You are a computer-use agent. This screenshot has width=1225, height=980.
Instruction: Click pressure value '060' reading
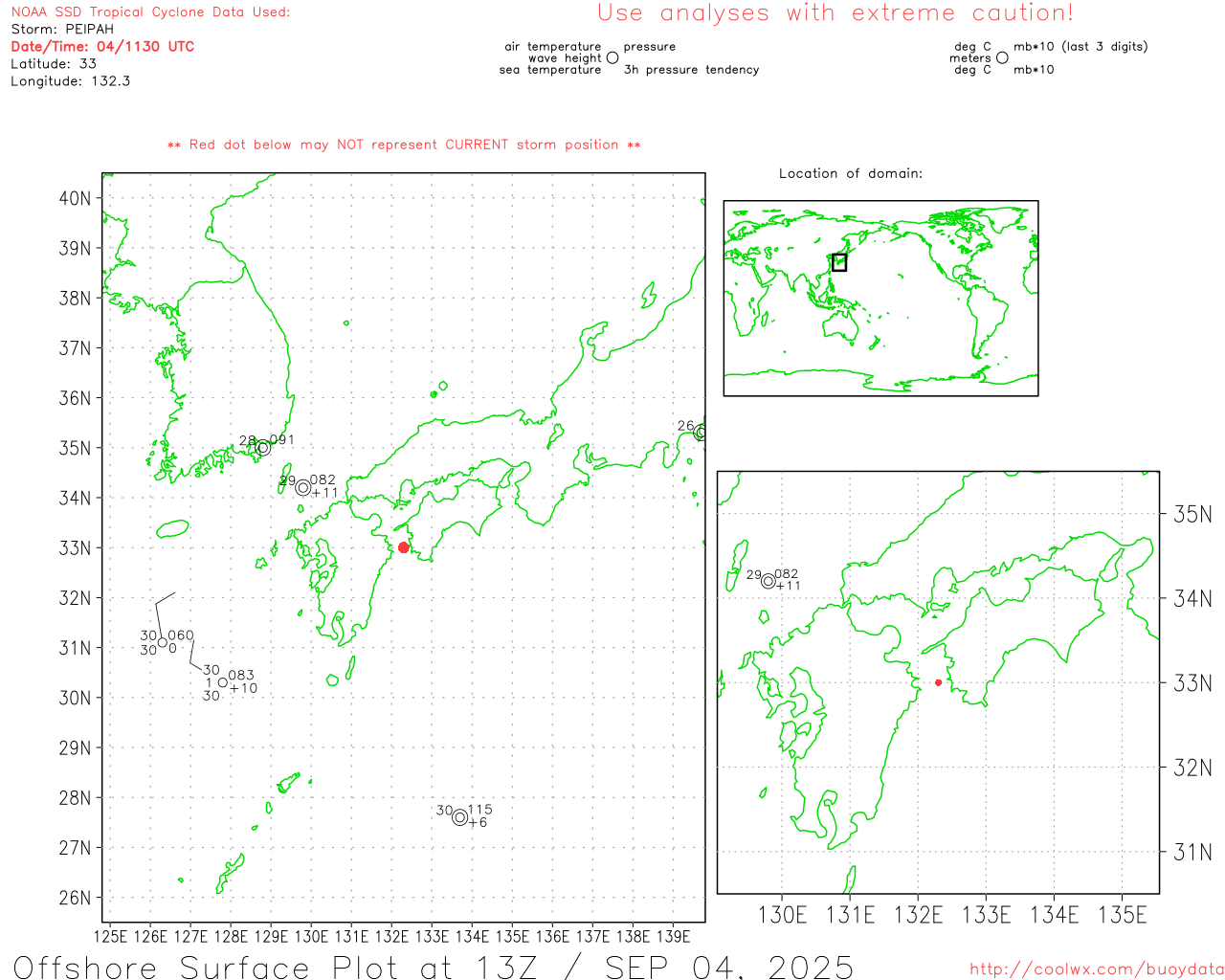point(181,635)
